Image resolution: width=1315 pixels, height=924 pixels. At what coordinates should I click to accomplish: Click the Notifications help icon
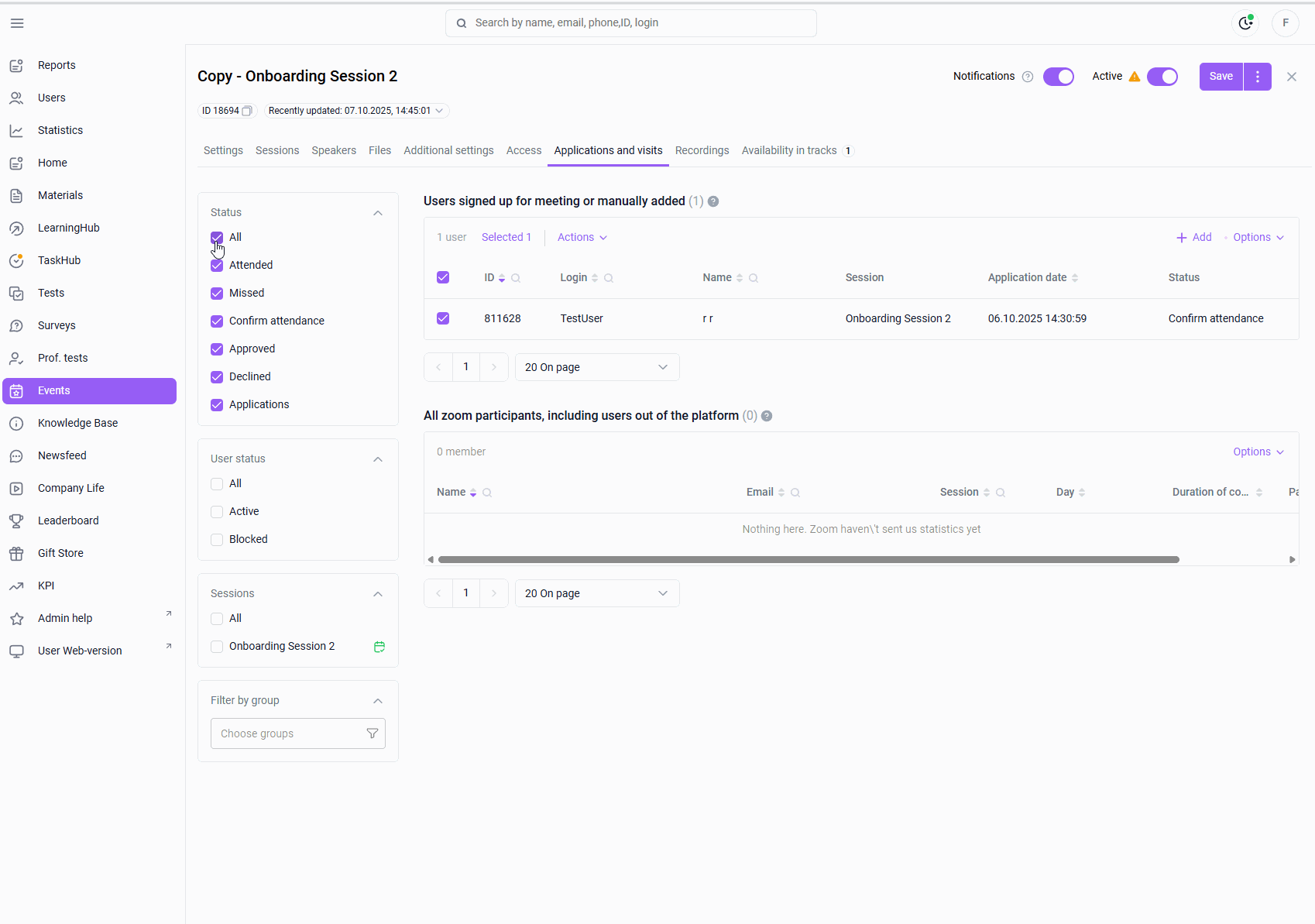1028,77
